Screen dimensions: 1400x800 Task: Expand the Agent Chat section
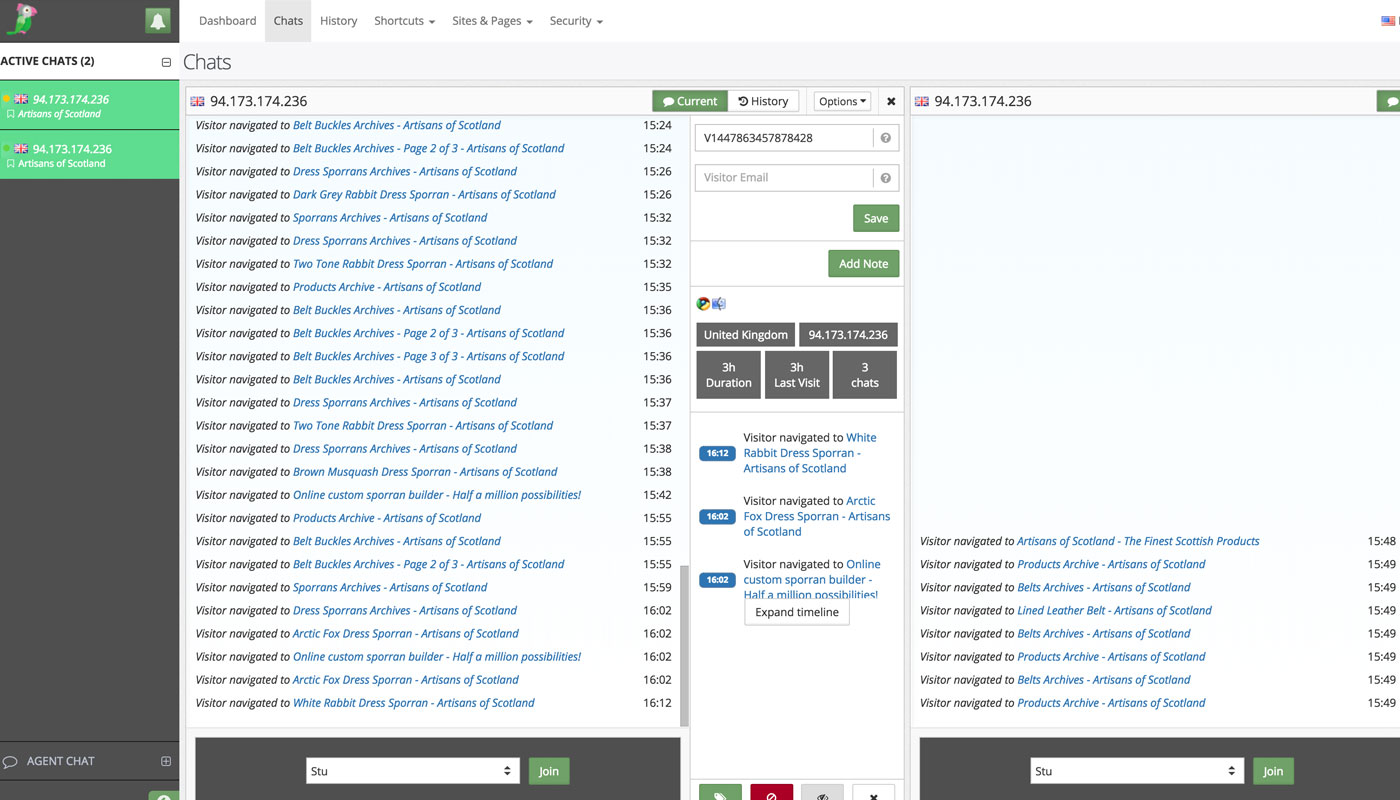click(x=166, y=761)
